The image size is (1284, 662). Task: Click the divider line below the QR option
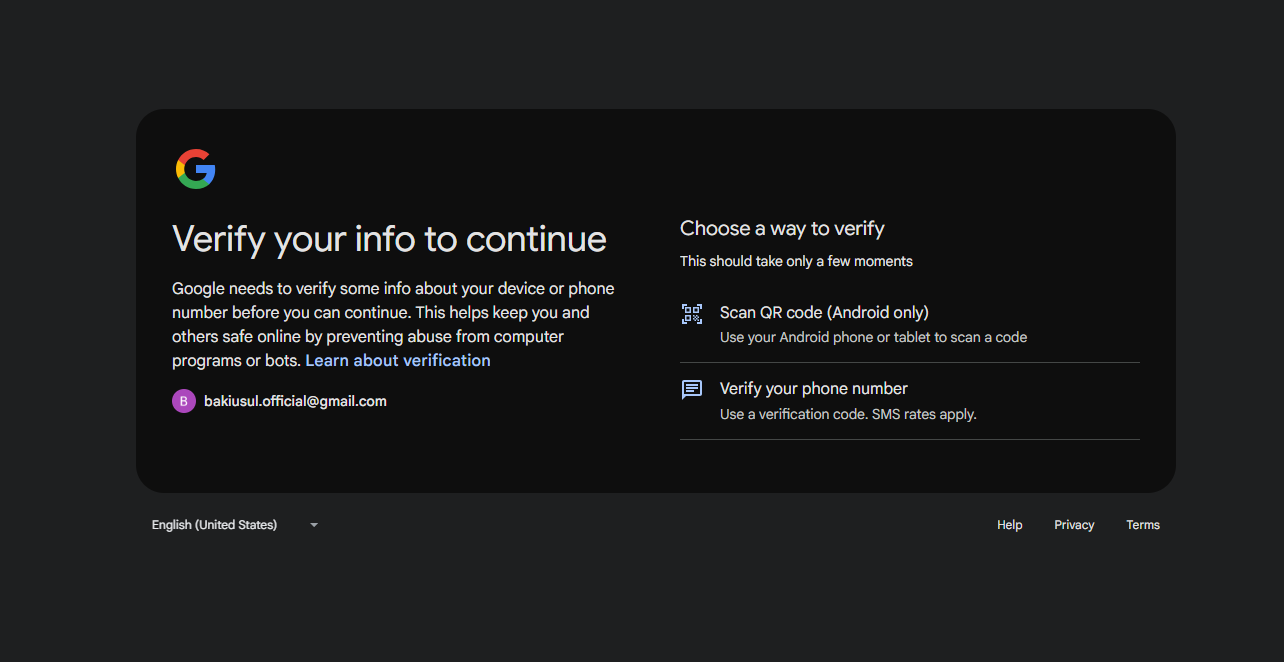909,362
